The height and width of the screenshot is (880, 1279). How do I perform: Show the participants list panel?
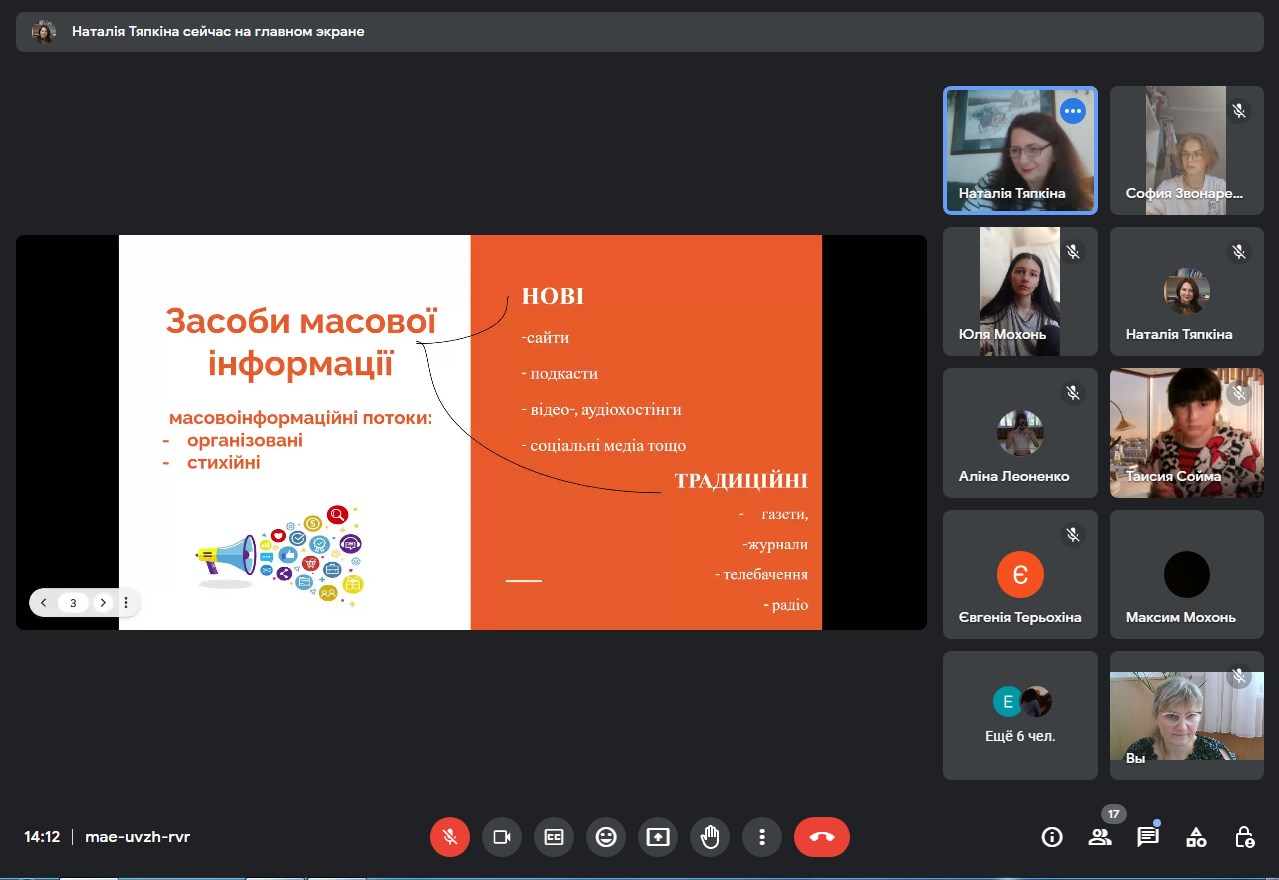pos(1100,837)
